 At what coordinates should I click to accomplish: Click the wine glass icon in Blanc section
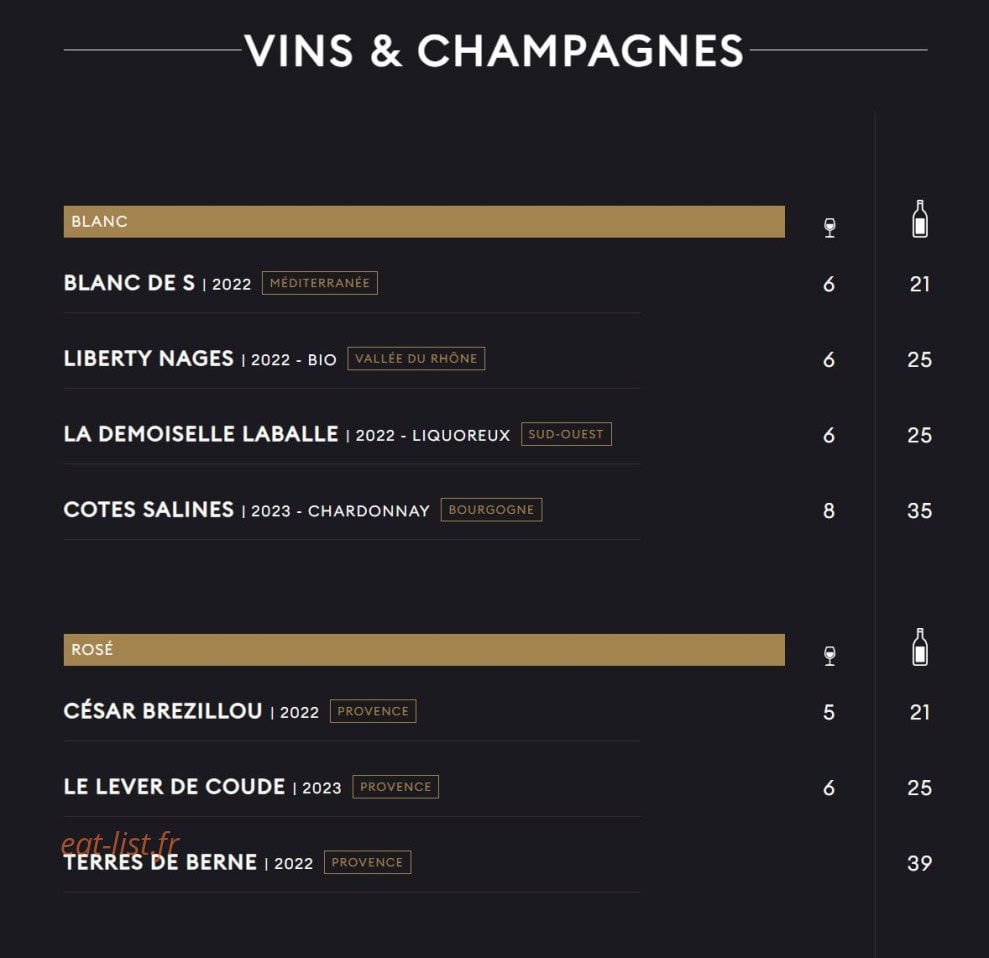pos(830,228)
